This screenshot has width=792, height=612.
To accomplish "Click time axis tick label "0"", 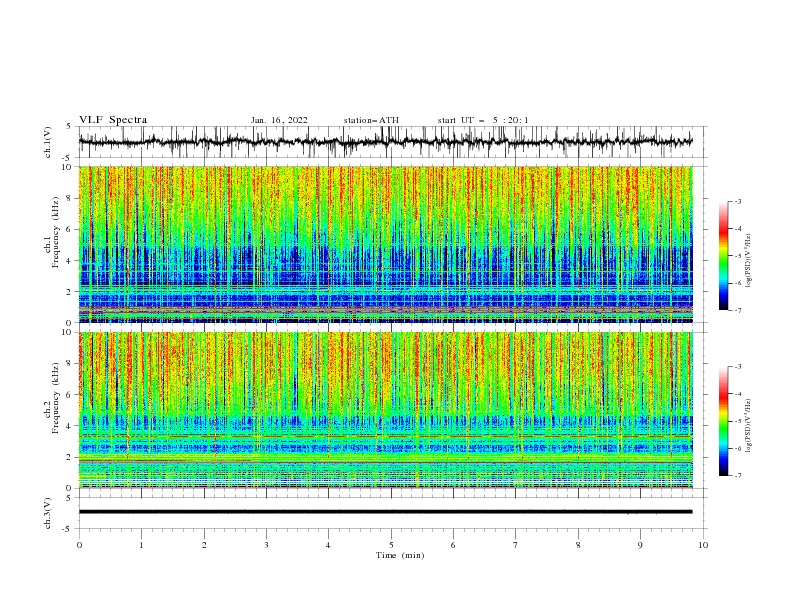I will (x=79, y=545).
